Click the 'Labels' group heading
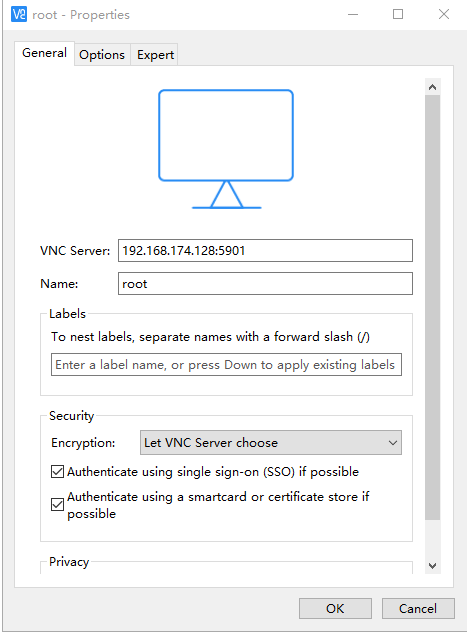Viewport: 467px width, 633px height. pyautogui.click(x=67, y=314)
